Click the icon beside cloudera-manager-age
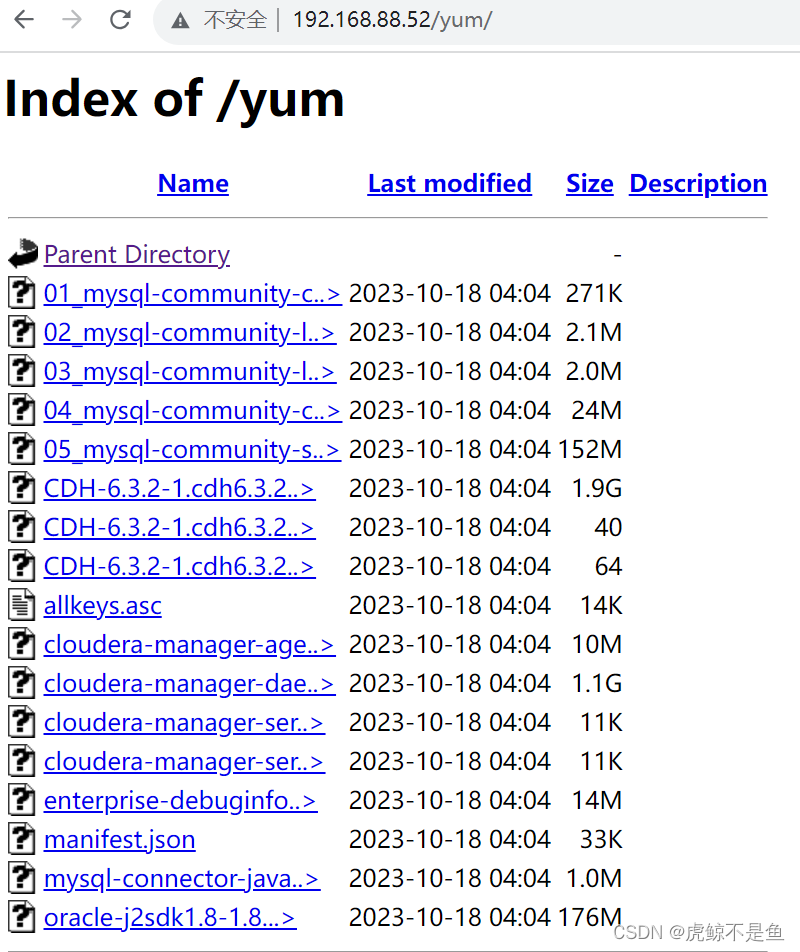 pos(22,644)
